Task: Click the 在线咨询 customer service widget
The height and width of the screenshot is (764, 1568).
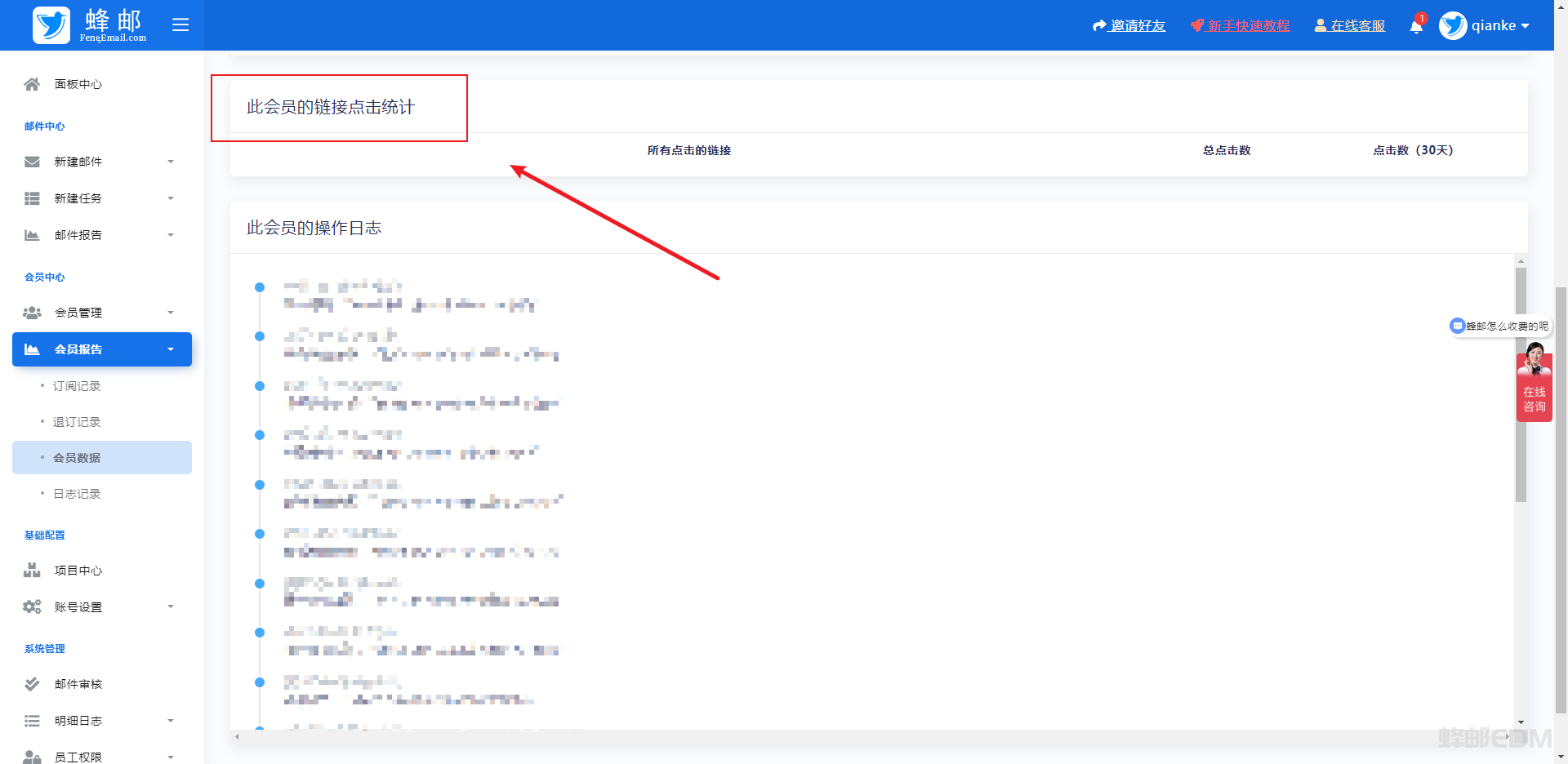Action: (1534, 384)
